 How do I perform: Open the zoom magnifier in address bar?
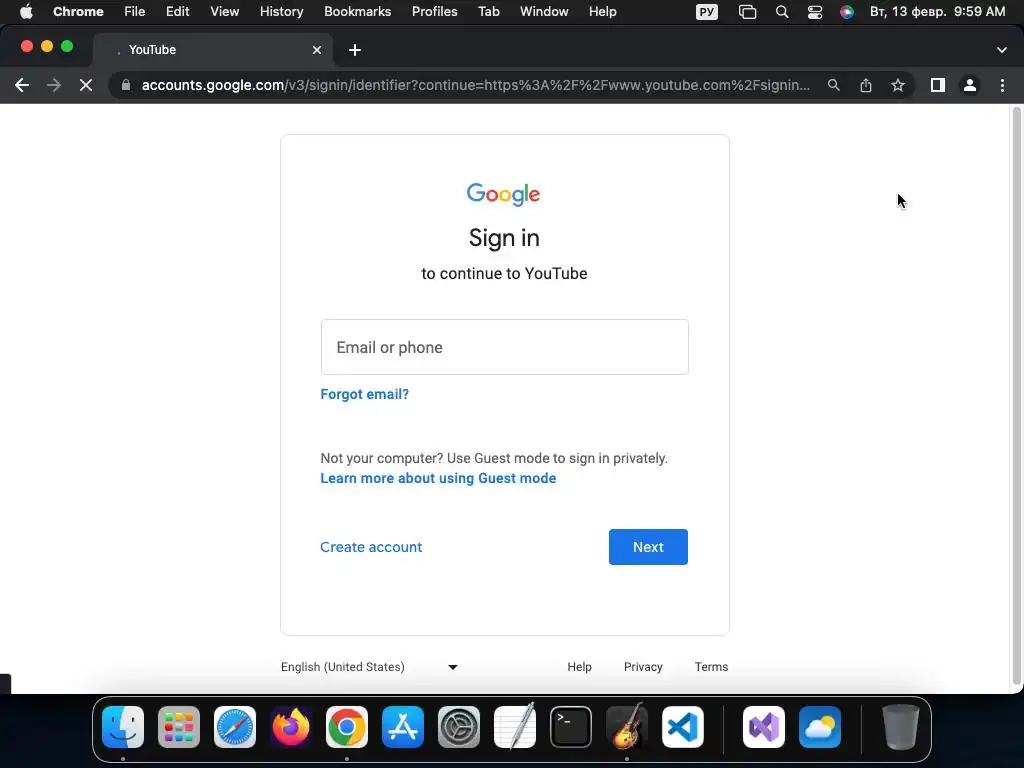[833, 85]
